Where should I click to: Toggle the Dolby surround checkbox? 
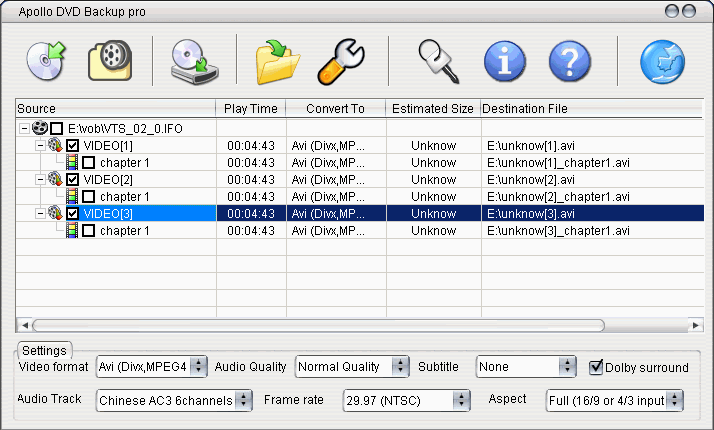596,367
